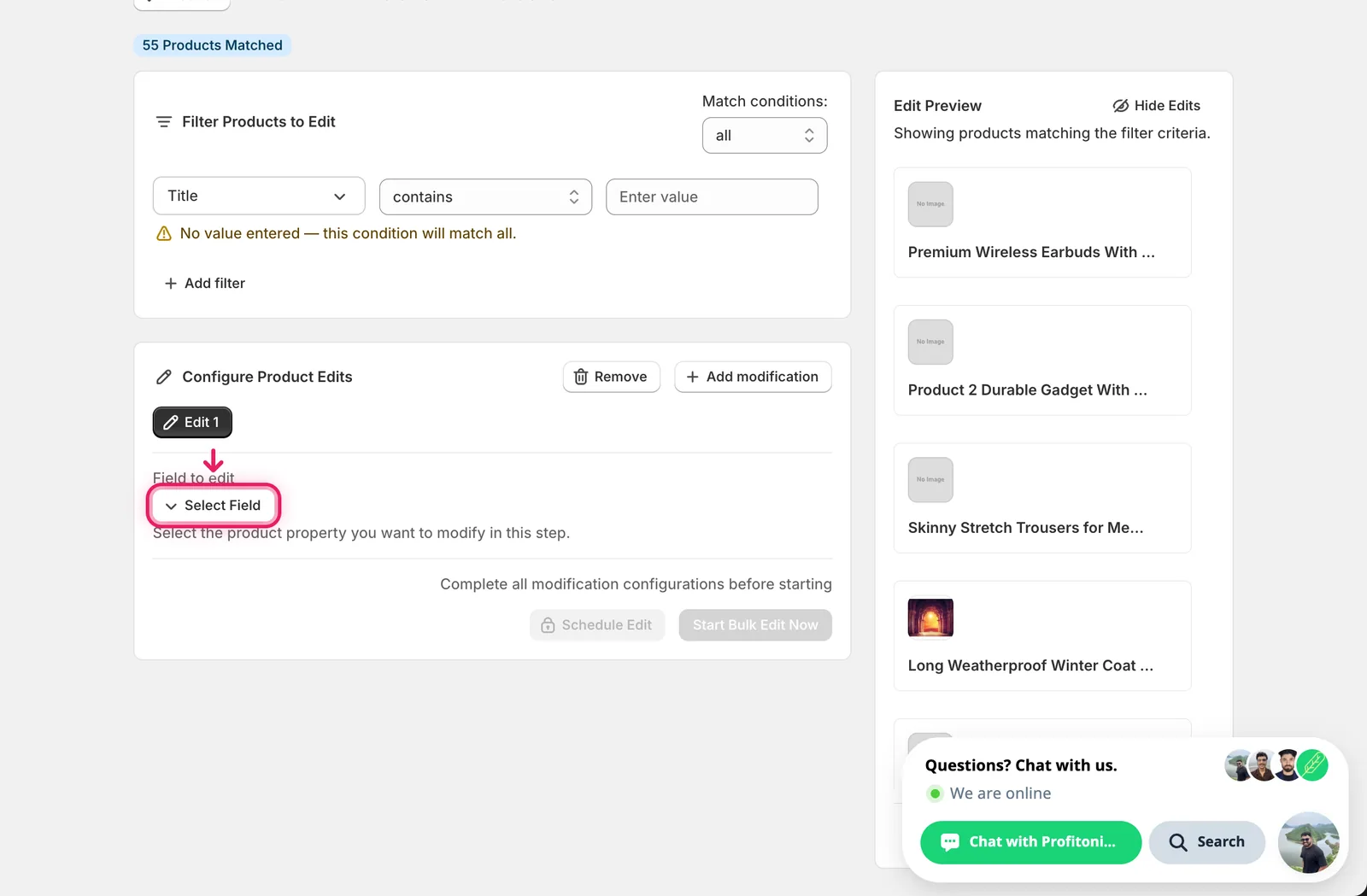
Task: Click the Chat with Profitoni button
Action: 1030,842
